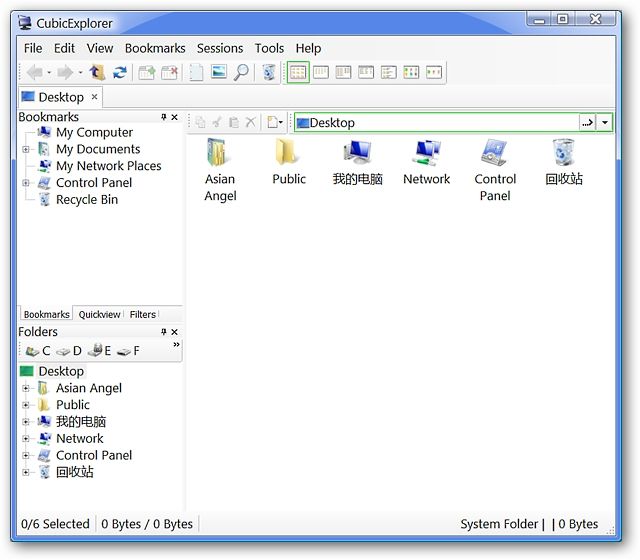Open the Help menu
Image resolution: width=640 pixels, height=560 pixels.
click(308, 48)
